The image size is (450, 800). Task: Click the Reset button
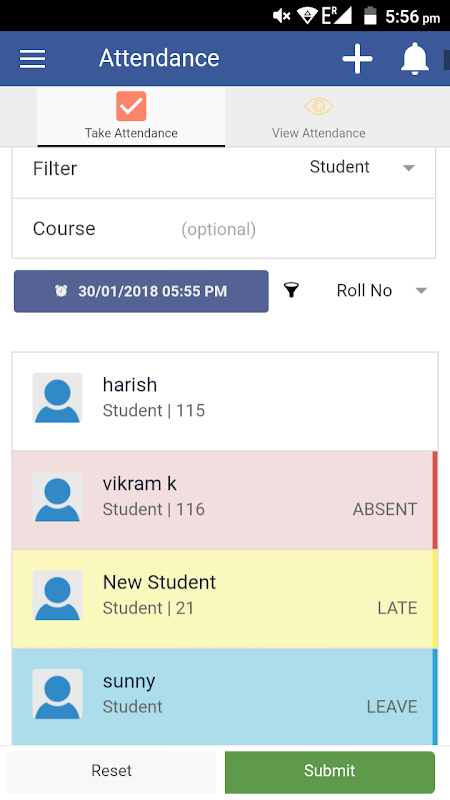[x=111, y=770]
